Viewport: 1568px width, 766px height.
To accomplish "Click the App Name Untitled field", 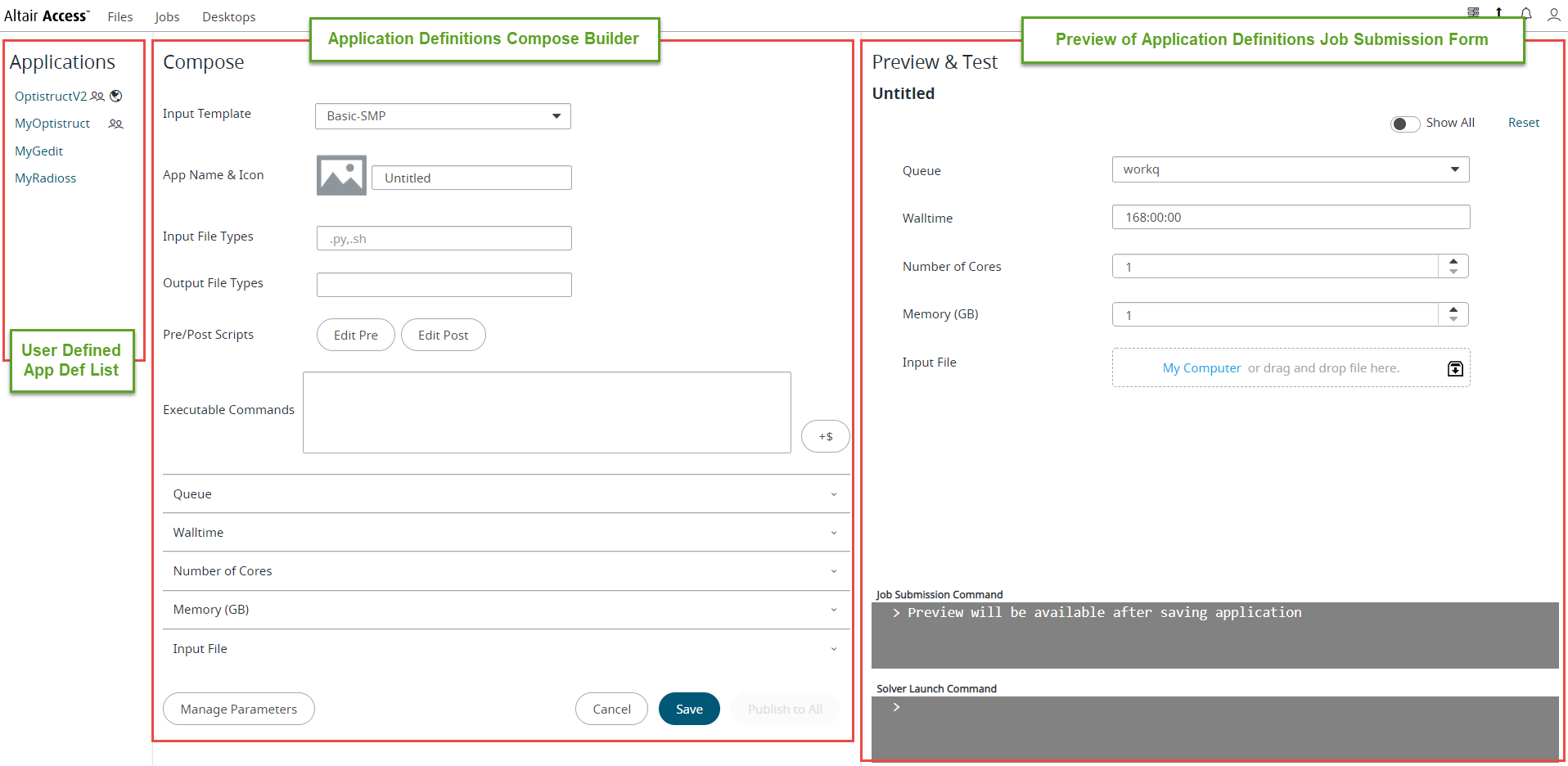I will (471, 178).
